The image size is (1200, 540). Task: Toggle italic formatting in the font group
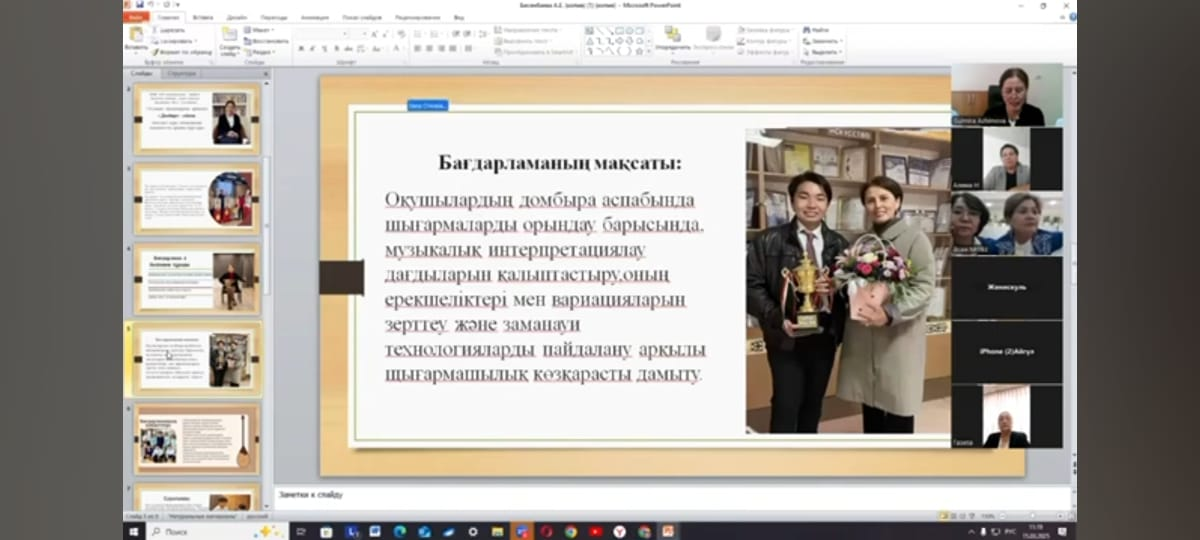[x=312, y=48]
